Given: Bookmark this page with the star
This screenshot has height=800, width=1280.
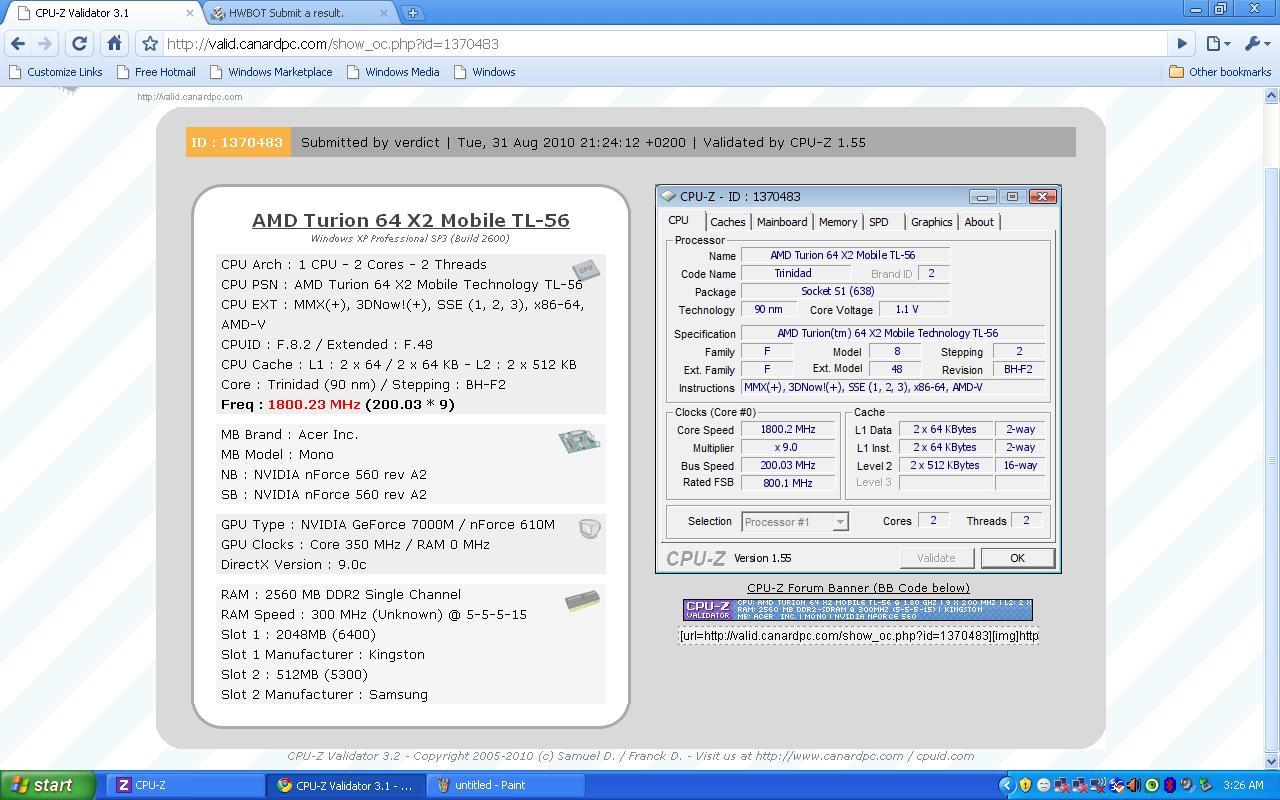Looking at the screenshot, I should click(150, 44).
